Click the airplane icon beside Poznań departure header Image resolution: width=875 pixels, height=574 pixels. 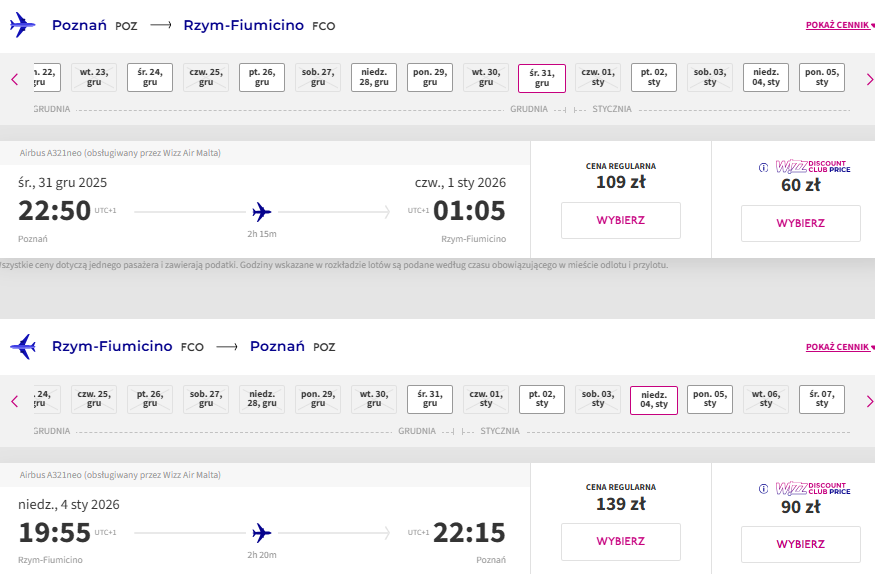tap(23, 25)
